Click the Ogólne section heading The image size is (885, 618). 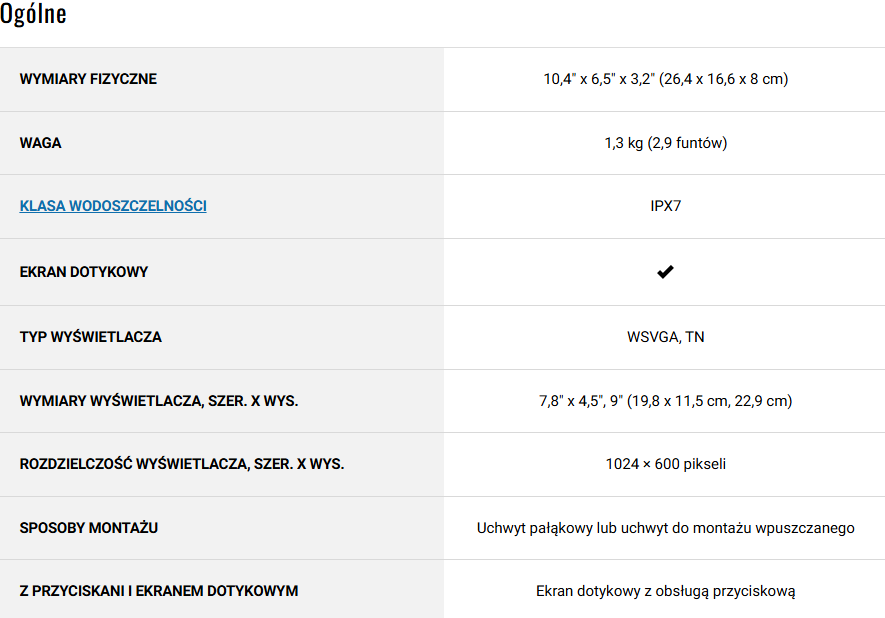point(34,15)
